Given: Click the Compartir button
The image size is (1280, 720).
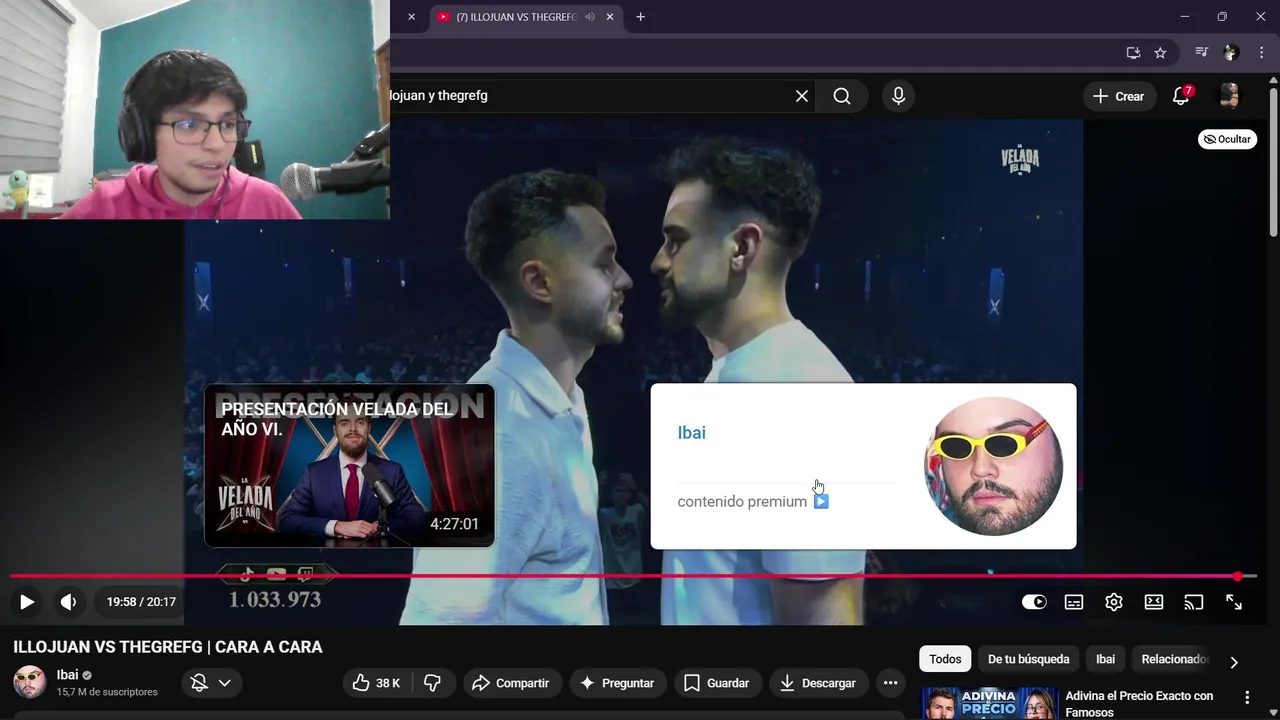Looking at the screenshot, I should click(x=511, y=683).
